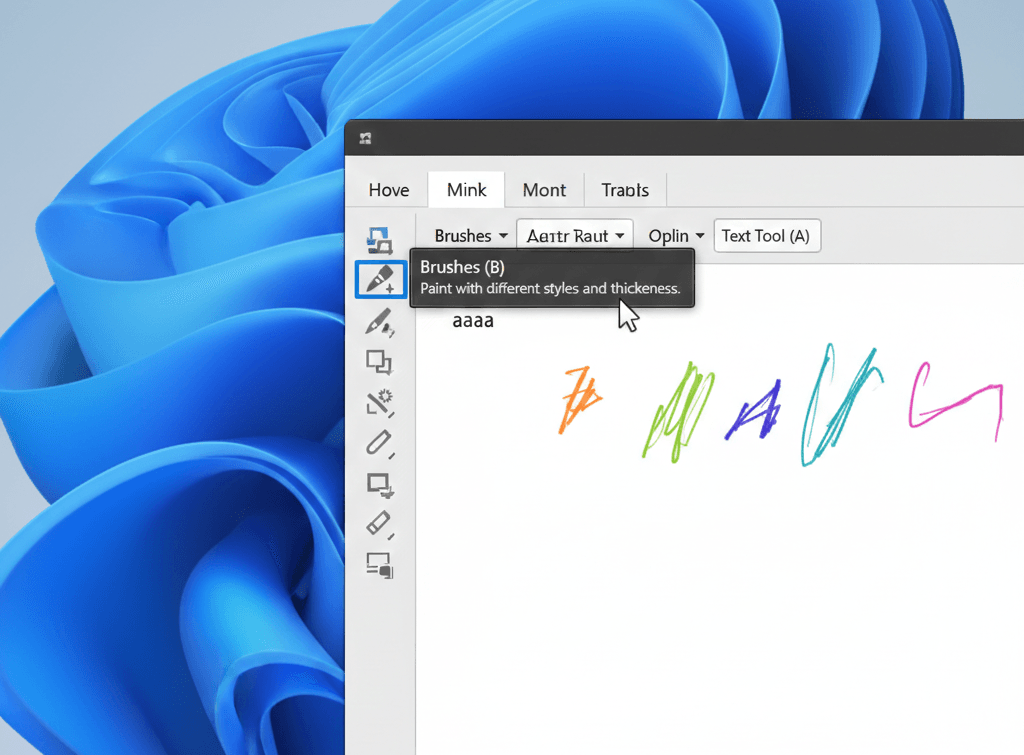Select the magic wand sparkle tool

pos(379,403)
